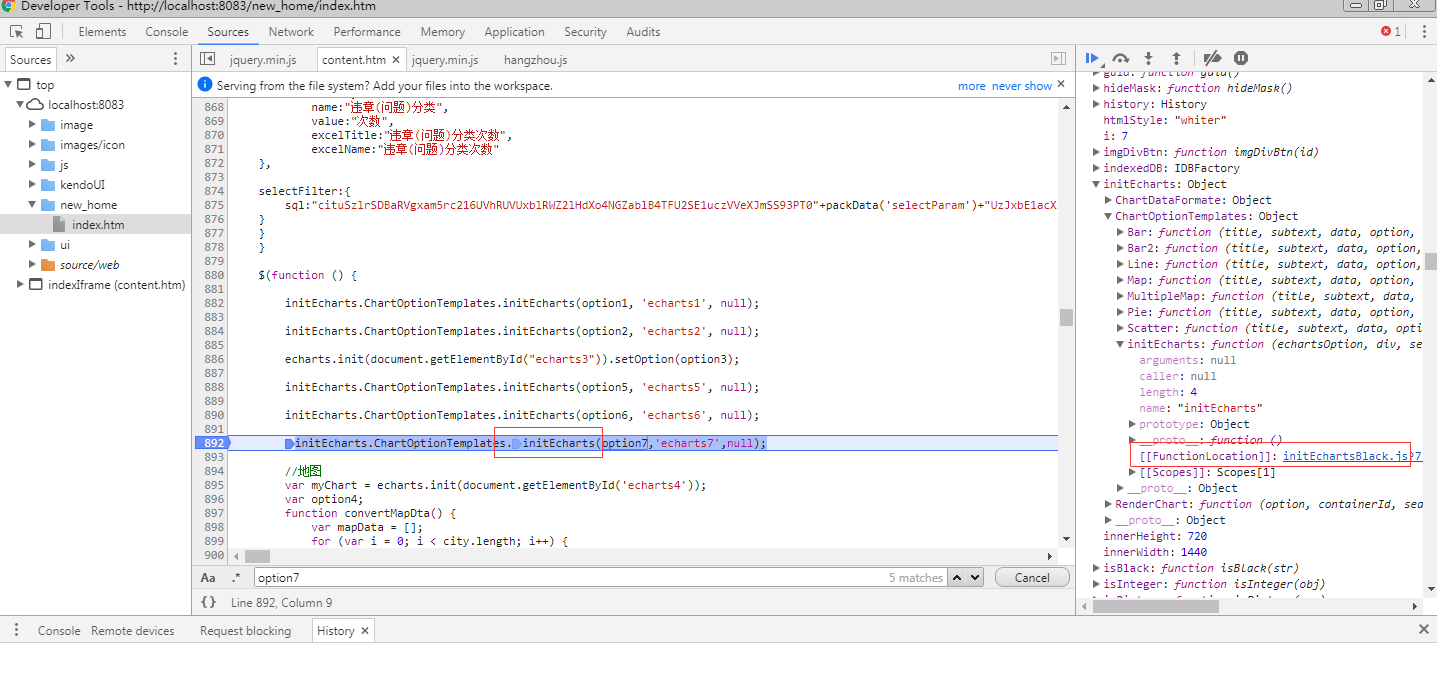Select first jquery.min.js editor tab
1437x679 pixels.
261,60
